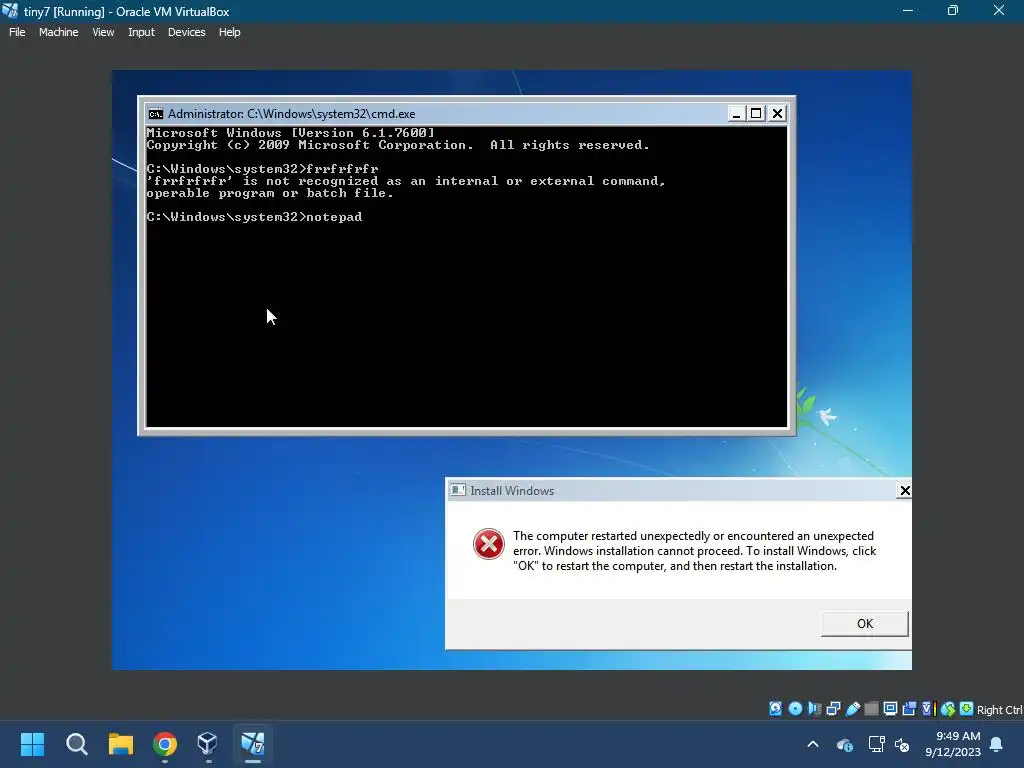This screenshot has height=768, width=1024.
Task: Open taskbar Search
Action: pos(76,744)
